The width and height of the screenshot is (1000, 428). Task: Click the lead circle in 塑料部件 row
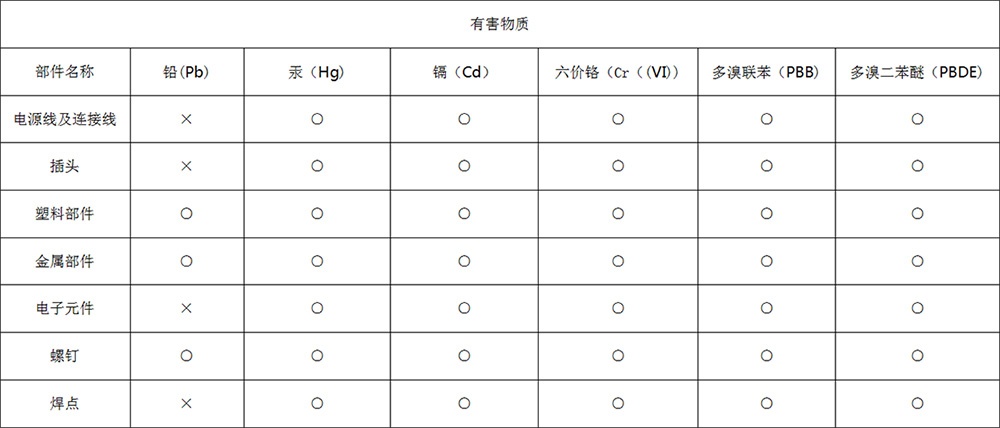(186, 214)
